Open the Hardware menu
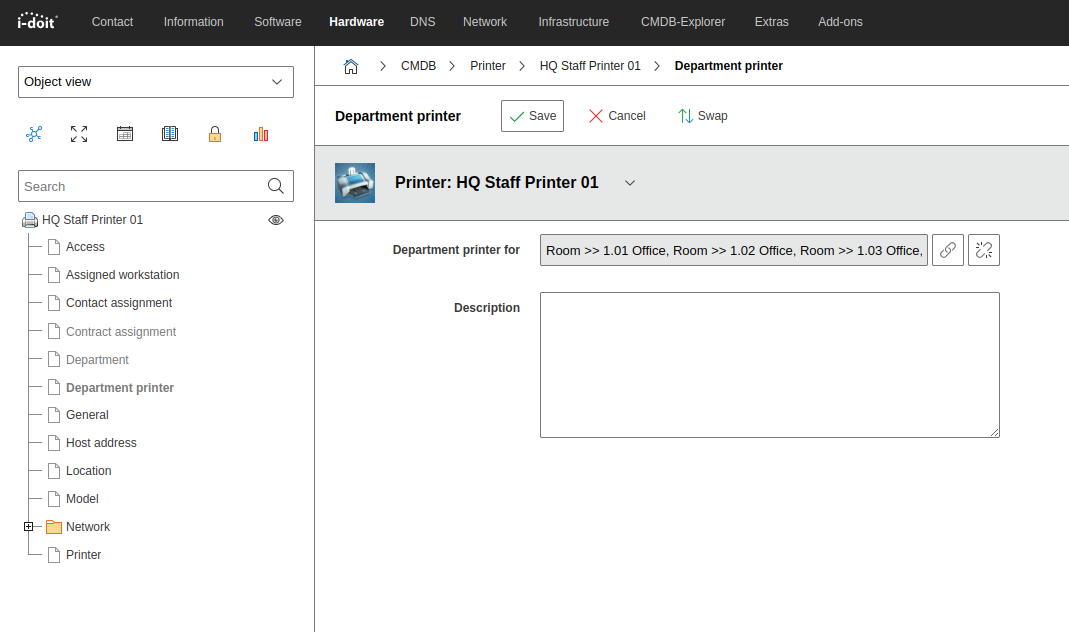This screenshot has height=632, width=1069. click(356, 22)
